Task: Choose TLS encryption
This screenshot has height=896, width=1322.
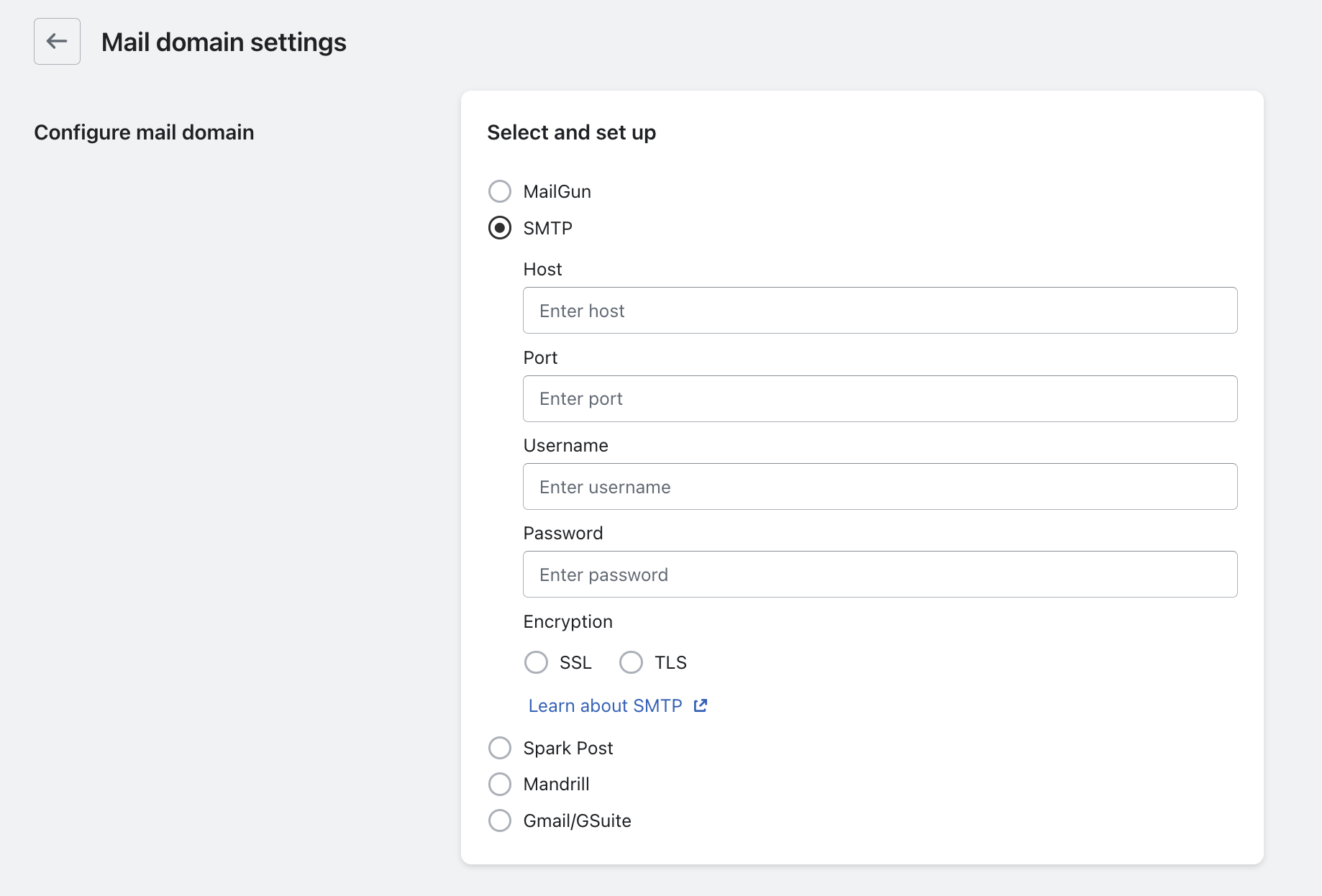Action: [631, 662]
